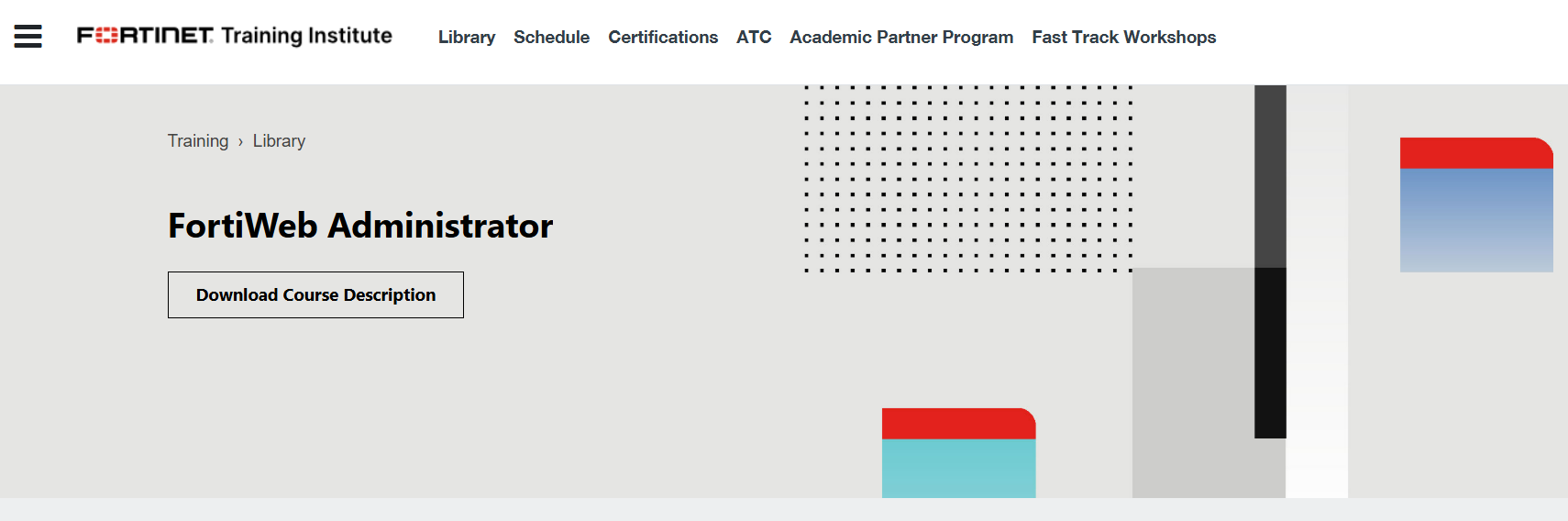This screenshot has width=1568, height=521.
Task: Open Academic Partner Program page
Action: click(901, 37)
